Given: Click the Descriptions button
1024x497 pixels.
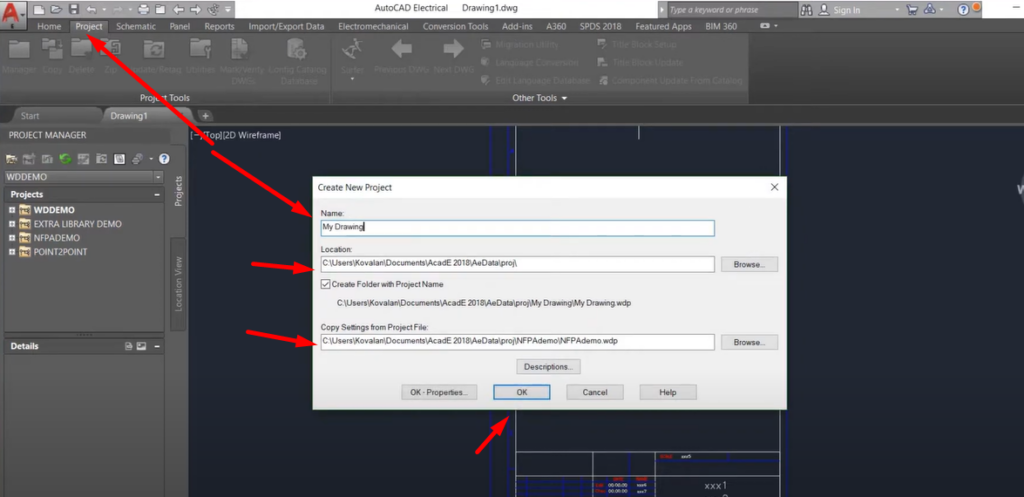Looking at the screenshot, I should click(549, 366).
